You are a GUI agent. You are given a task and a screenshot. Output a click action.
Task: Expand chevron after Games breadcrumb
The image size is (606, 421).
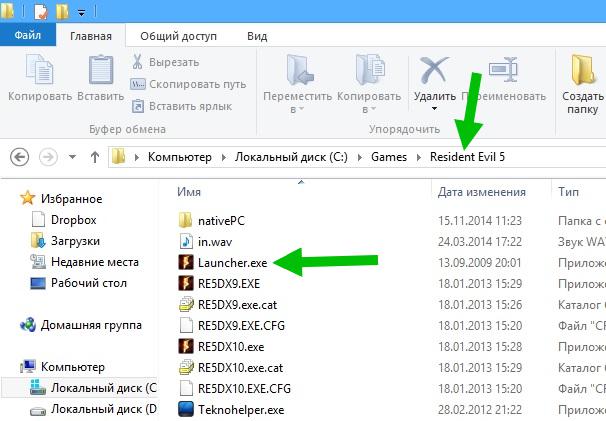tap(419, 157)
